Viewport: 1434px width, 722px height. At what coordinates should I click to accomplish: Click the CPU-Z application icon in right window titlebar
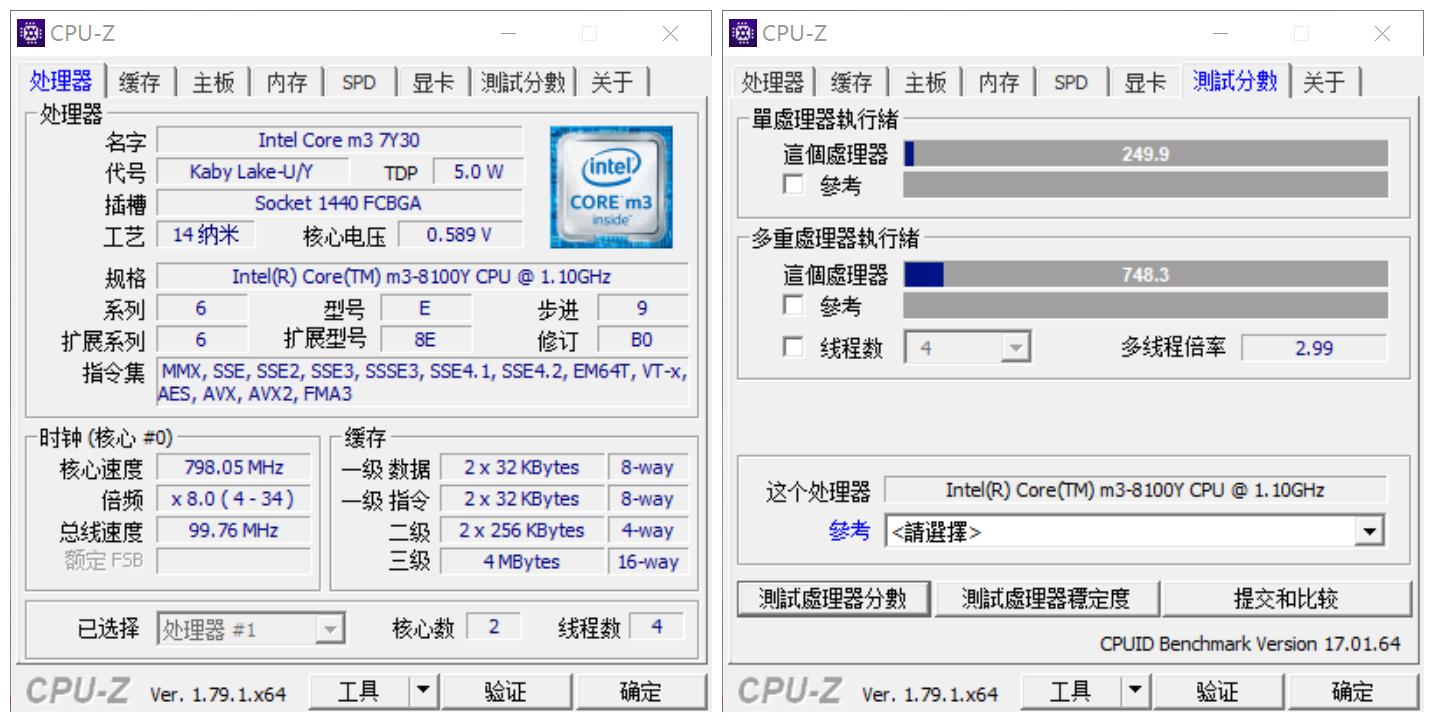[x=741, y=32]
